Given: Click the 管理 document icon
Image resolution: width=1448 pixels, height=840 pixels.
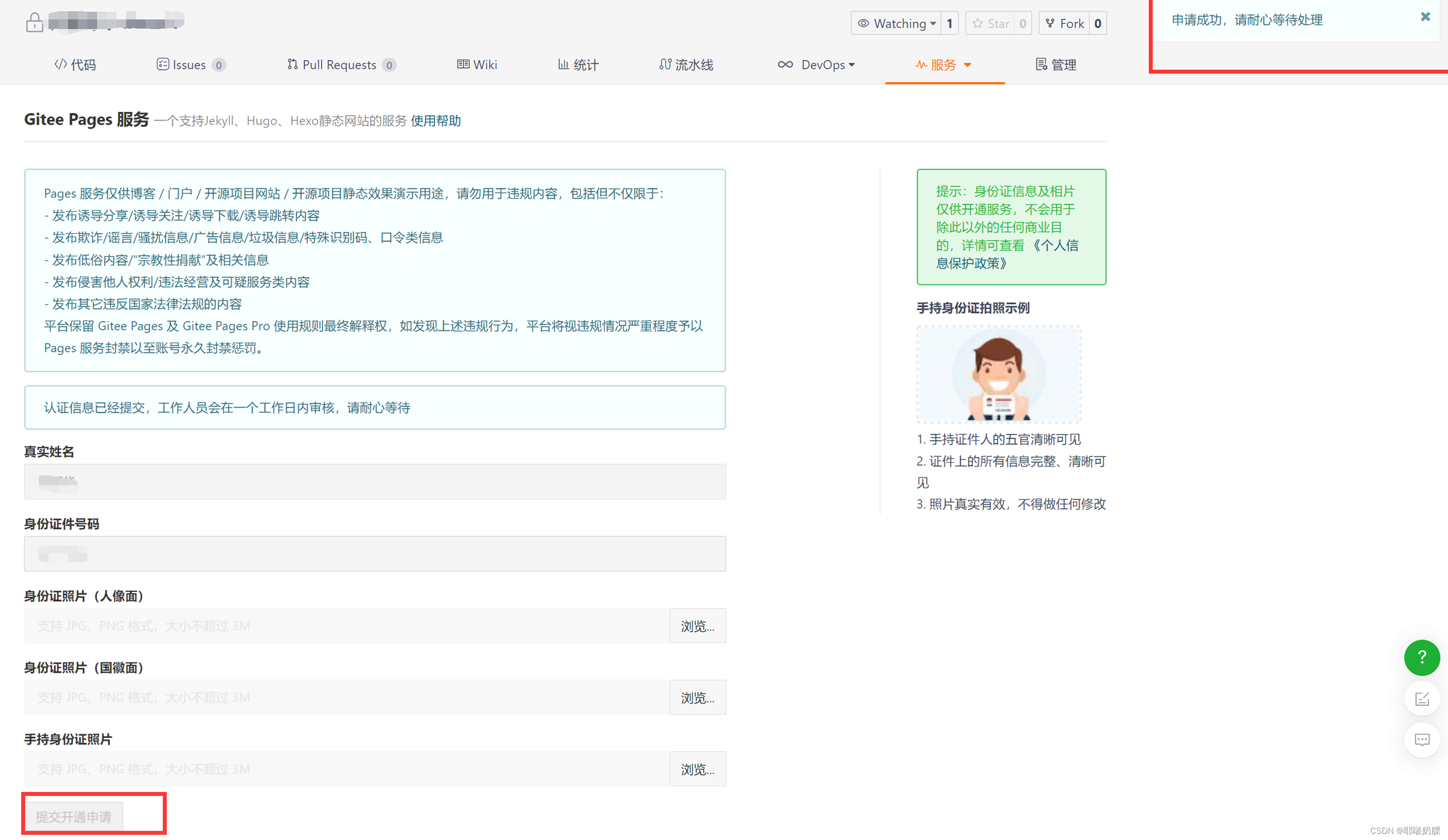Looking at the screenshot, I should pyautogui.click(x=1041, y=64).
